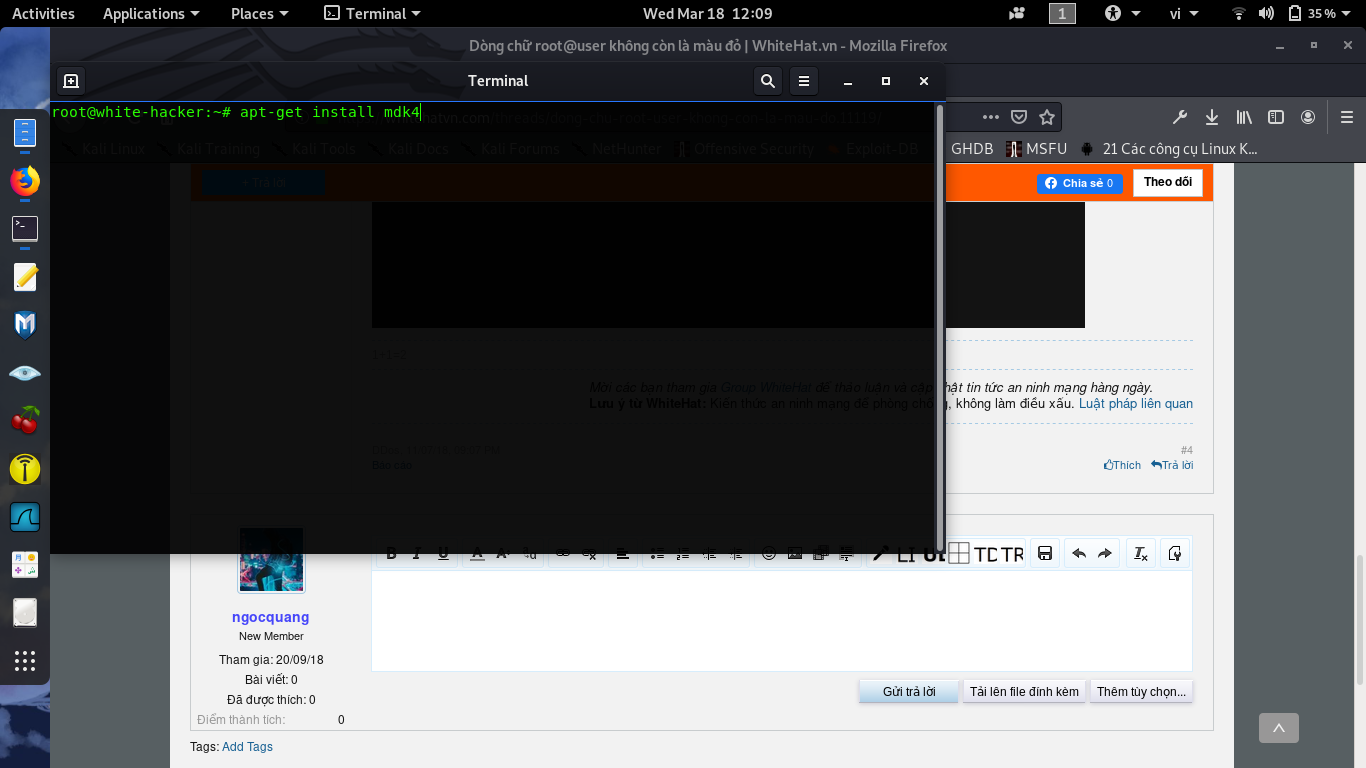
Task: Expand the Applications menu
Action: pos(151,13)
